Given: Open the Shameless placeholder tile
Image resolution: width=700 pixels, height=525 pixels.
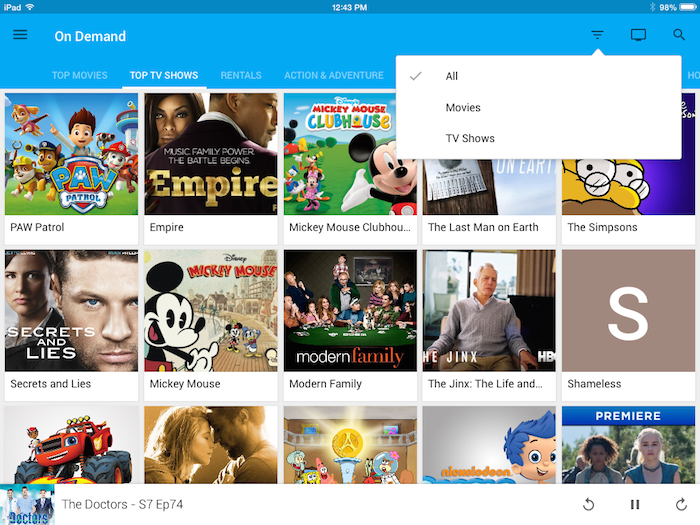Looking at the screenshot, I should click(629, 311).
